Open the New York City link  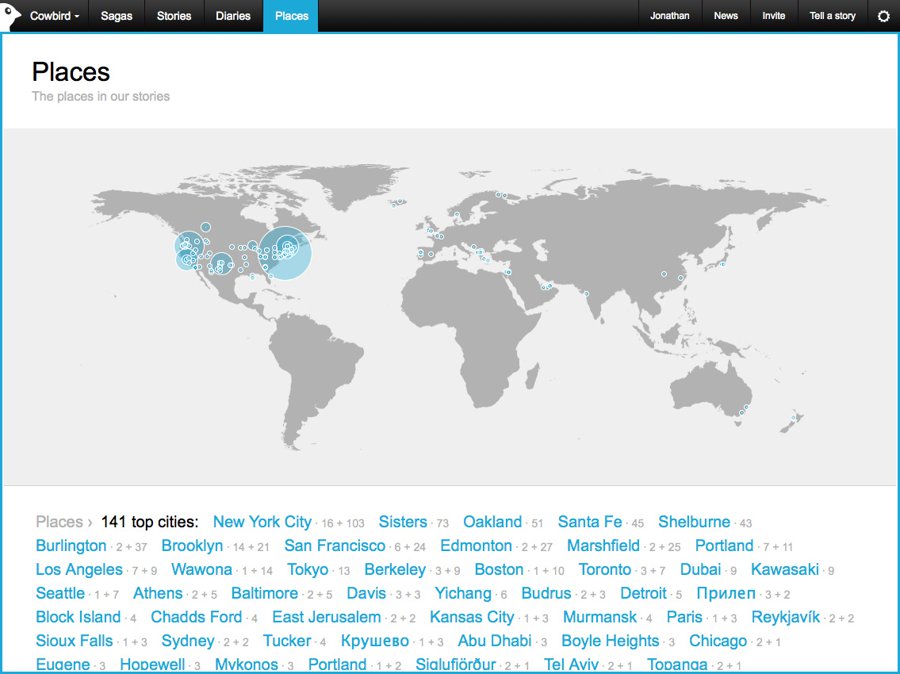[262, 522]
